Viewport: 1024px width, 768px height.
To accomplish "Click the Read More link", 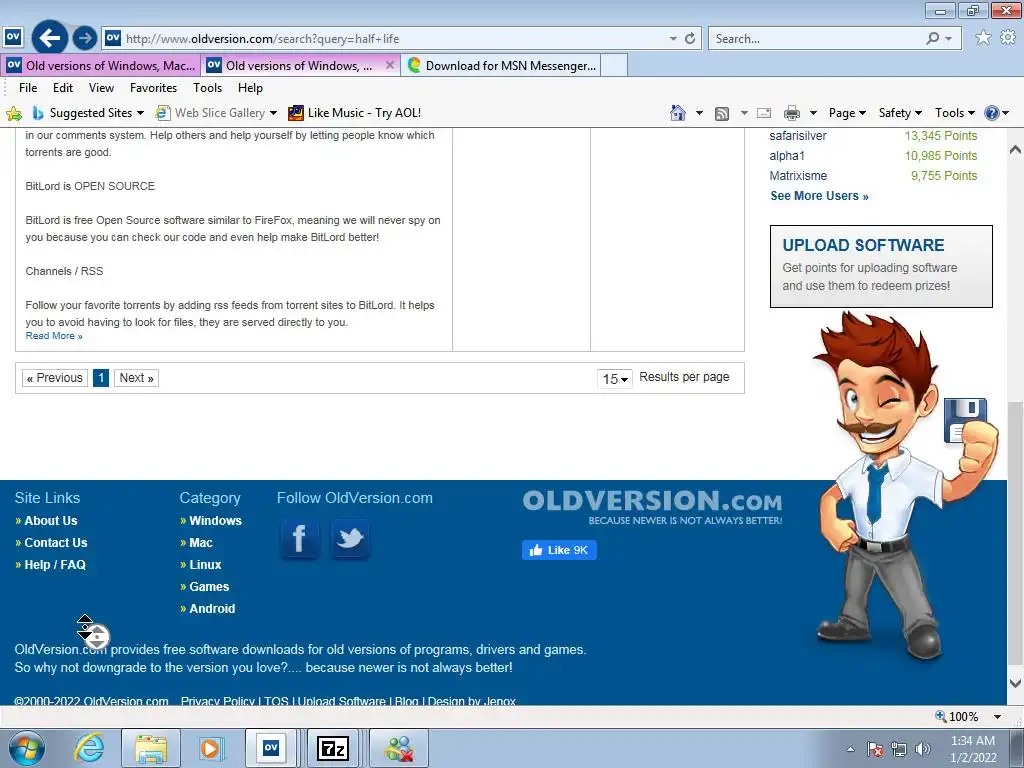I will (x=54, y=336).
